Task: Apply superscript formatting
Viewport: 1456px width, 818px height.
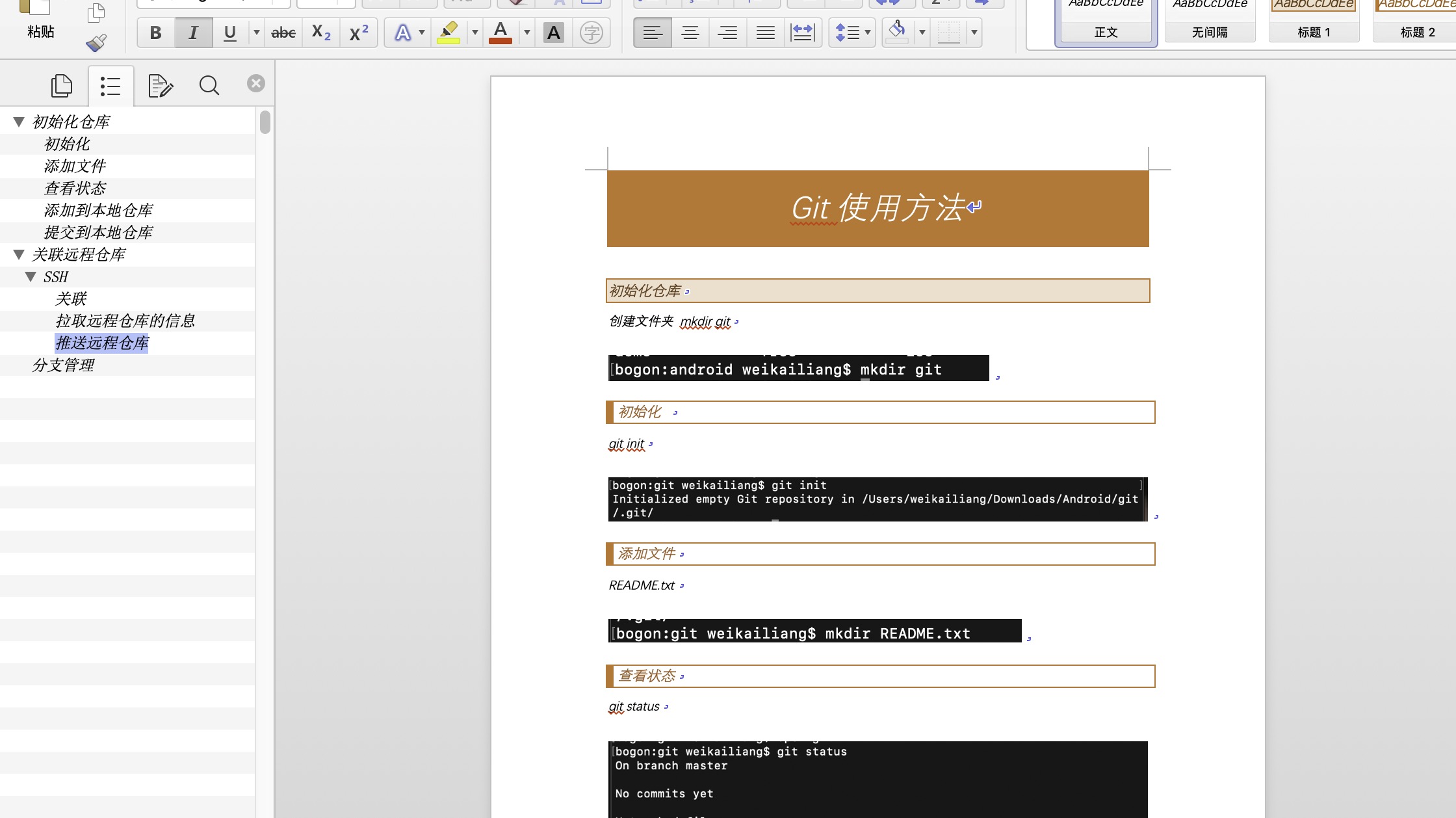Action: click(x=358, y=33)
